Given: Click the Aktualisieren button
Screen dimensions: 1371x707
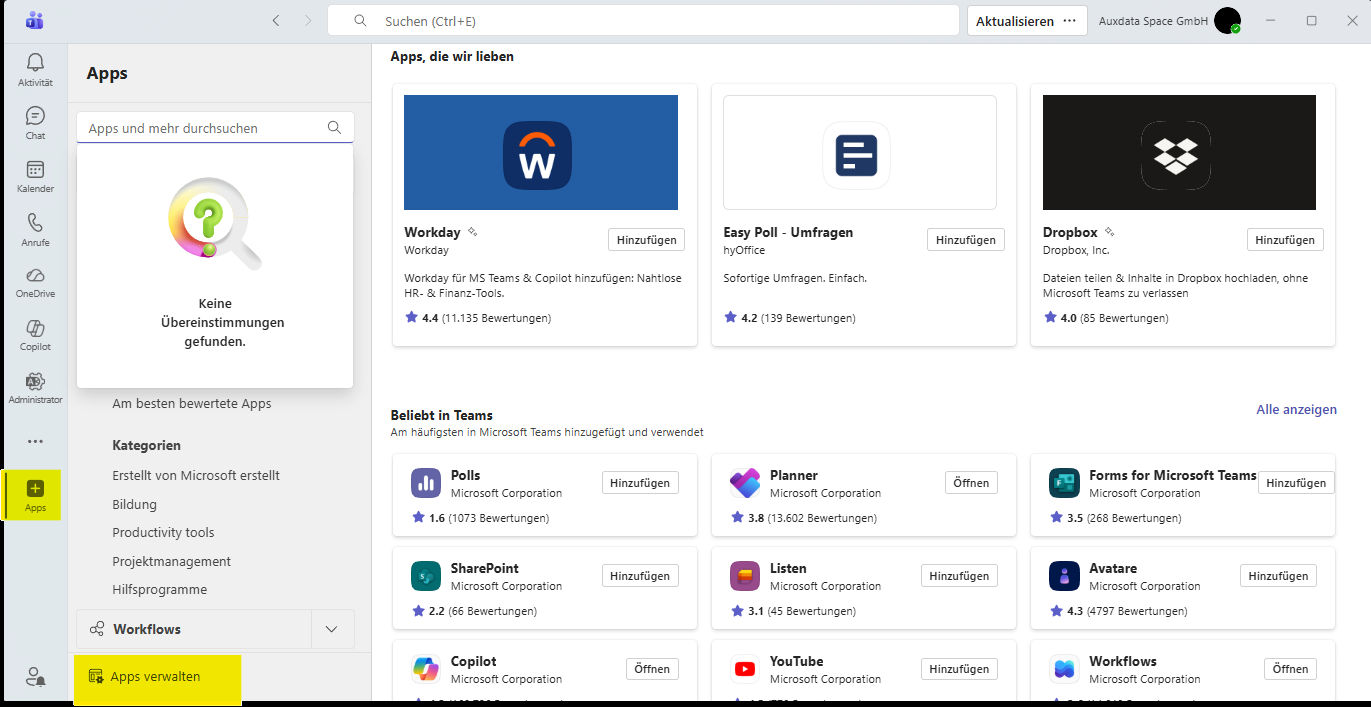Looking at the screenshot, I should (x=1015, y=20).
